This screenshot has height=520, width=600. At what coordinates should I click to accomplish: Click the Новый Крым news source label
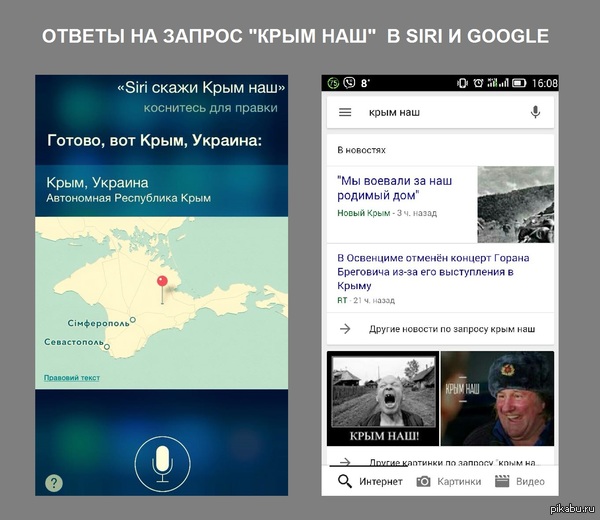click(364, 213)
